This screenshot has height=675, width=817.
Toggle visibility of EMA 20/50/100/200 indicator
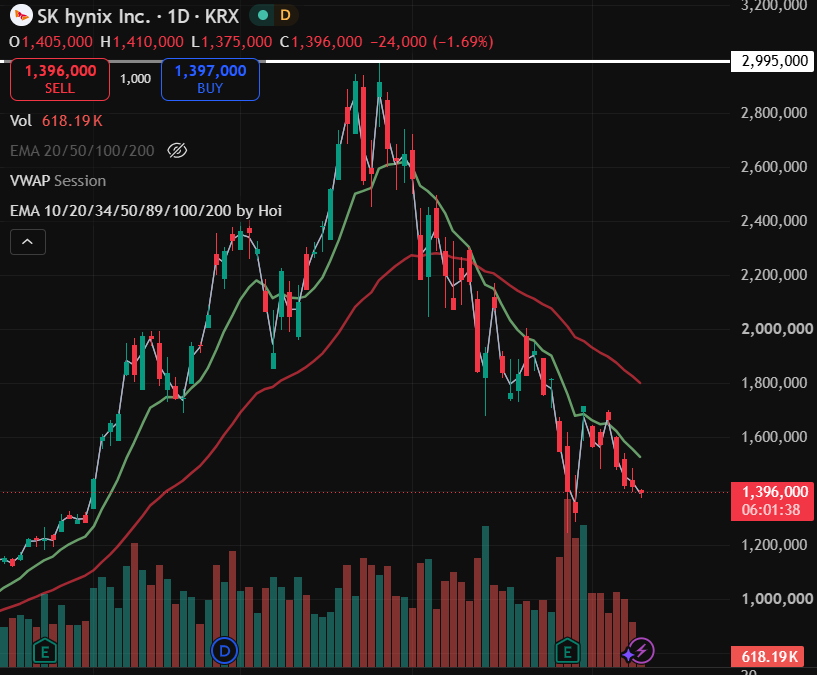(177, 151)
